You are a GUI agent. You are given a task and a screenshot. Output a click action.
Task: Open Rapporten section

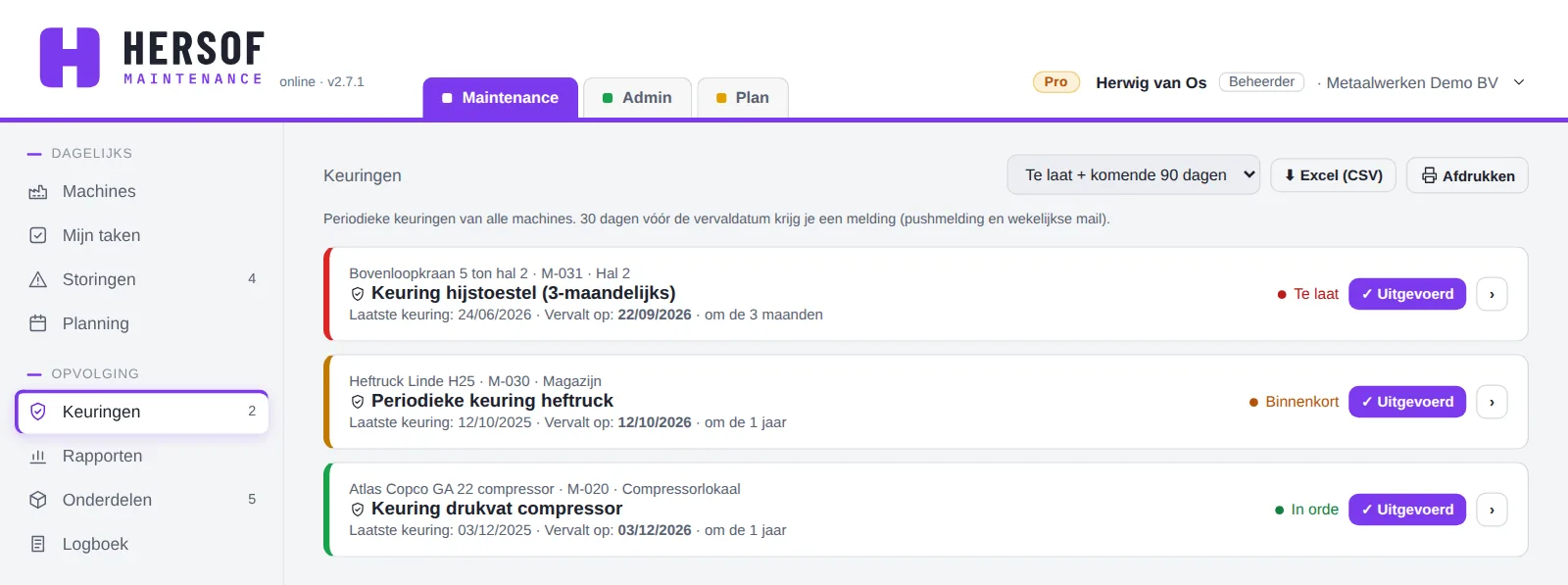[x=142, y=456]
